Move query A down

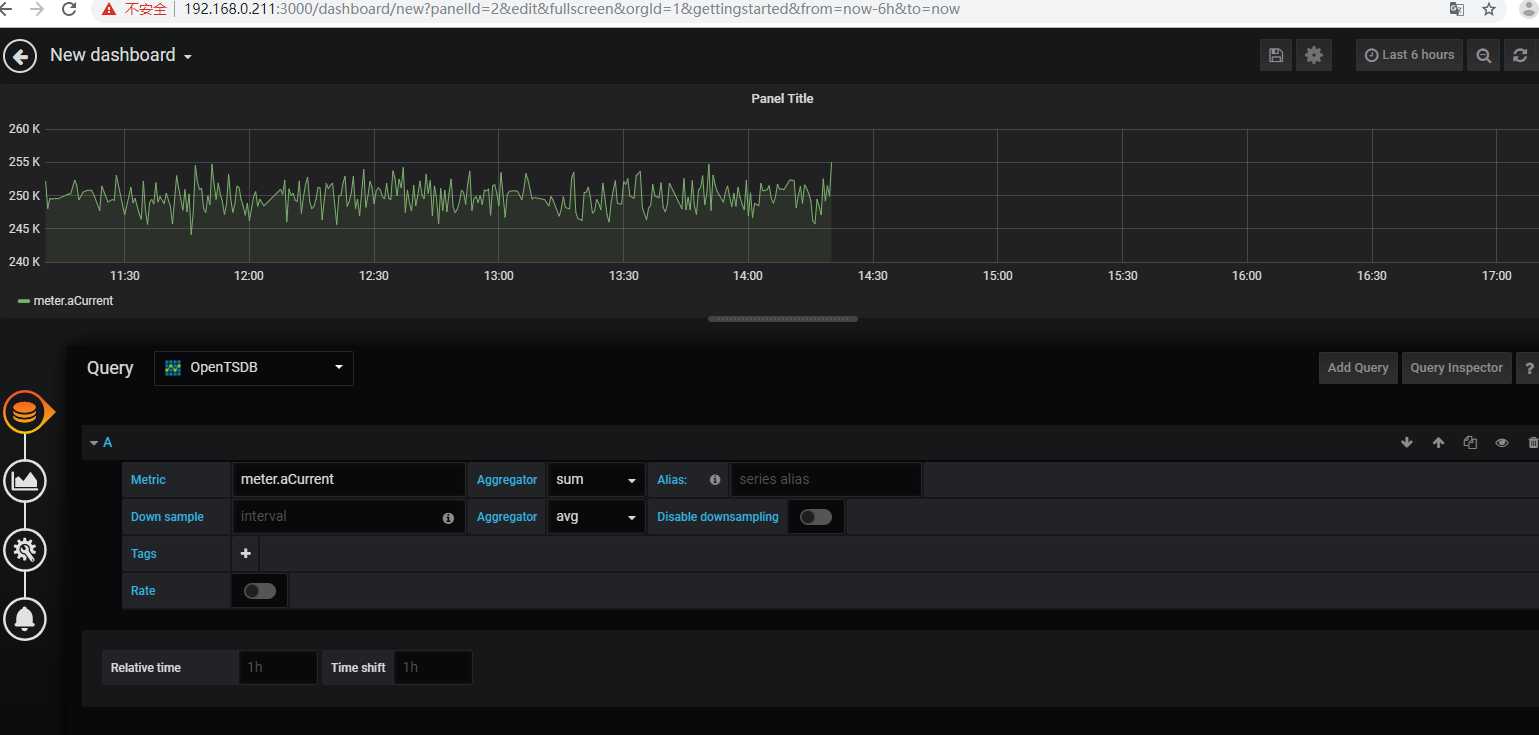(1407, 442)
